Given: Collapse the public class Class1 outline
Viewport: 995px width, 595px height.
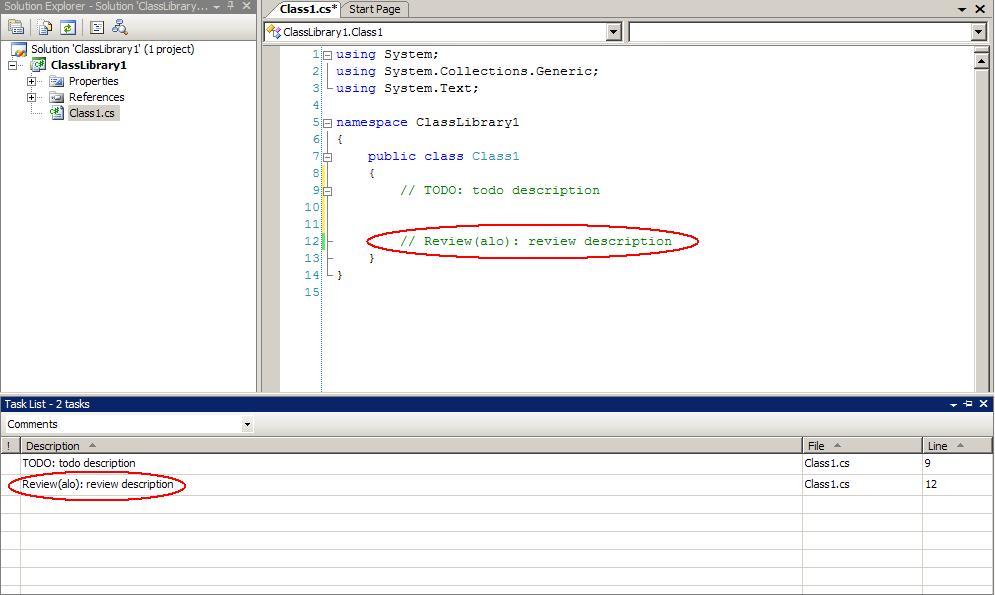Looking at the screenshot, I should tap(327, 157).
